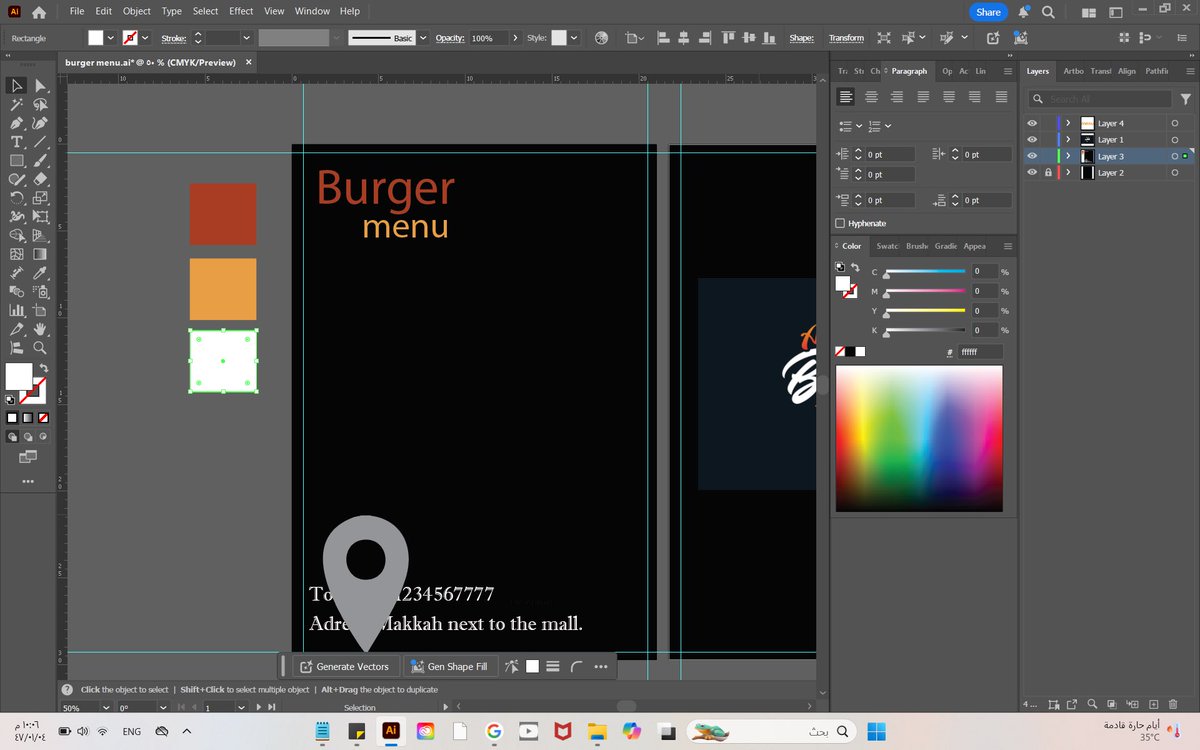Viewport: 1200px width, 750px height.
Task: Toggle visibility of Layer 2
Action: (1032, 172)
